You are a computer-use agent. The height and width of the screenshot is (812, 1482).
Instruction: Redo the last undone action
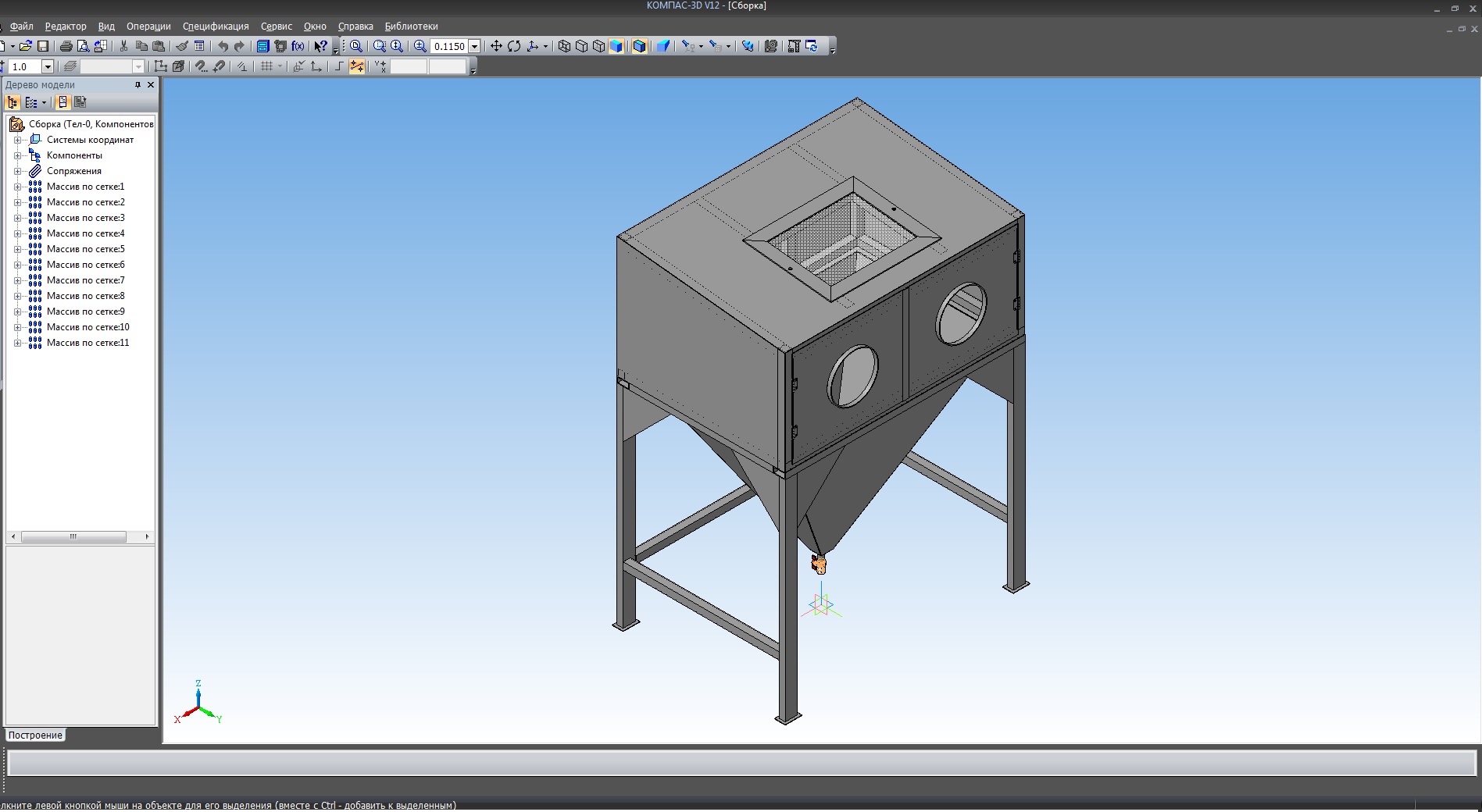pyautogui.click(x=239, y=46)
